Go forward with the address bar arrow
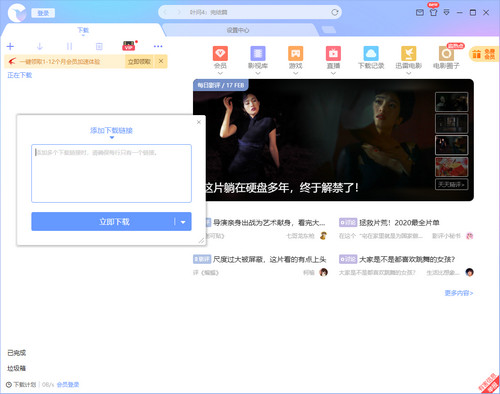Viewport: 500px width, 394px height. (x=179, y=12)
